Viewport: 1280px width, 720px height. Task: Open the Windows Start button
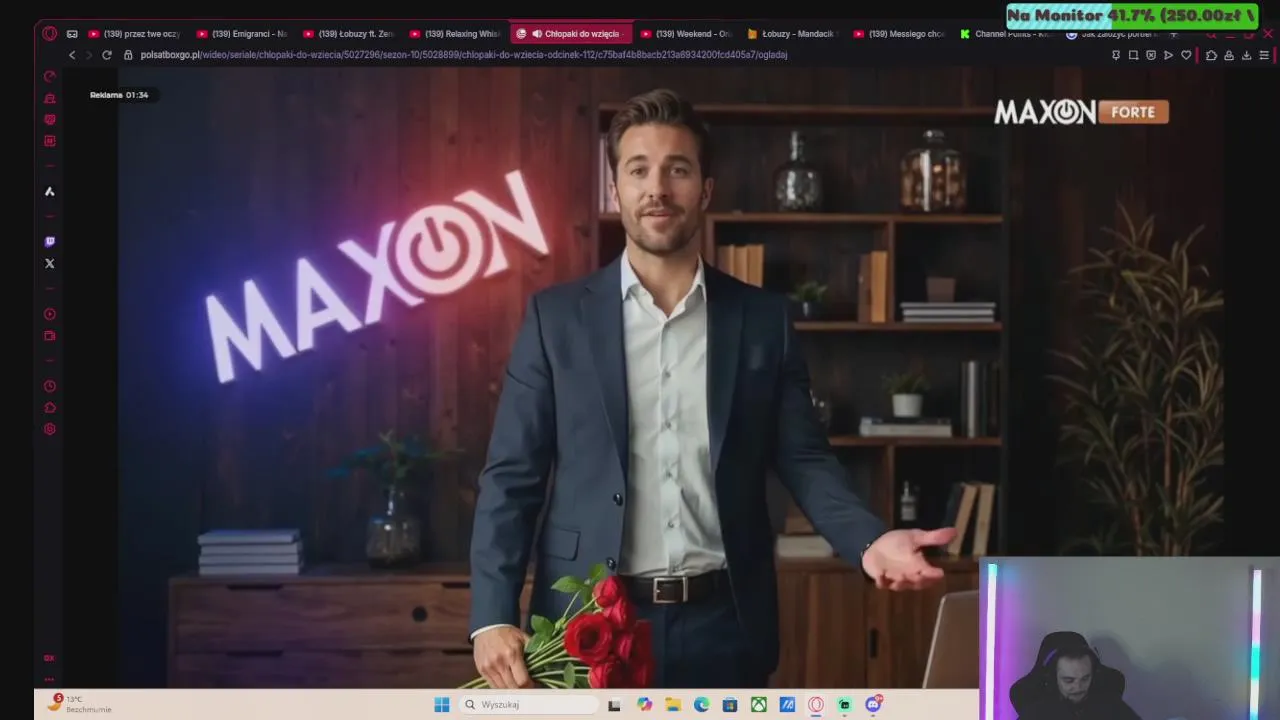441,705
